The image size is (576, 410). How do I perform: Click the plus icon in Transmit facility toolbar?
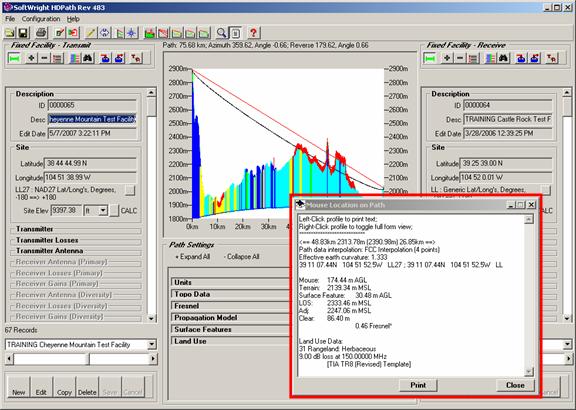pyautogui.click(x=32, y=58)
